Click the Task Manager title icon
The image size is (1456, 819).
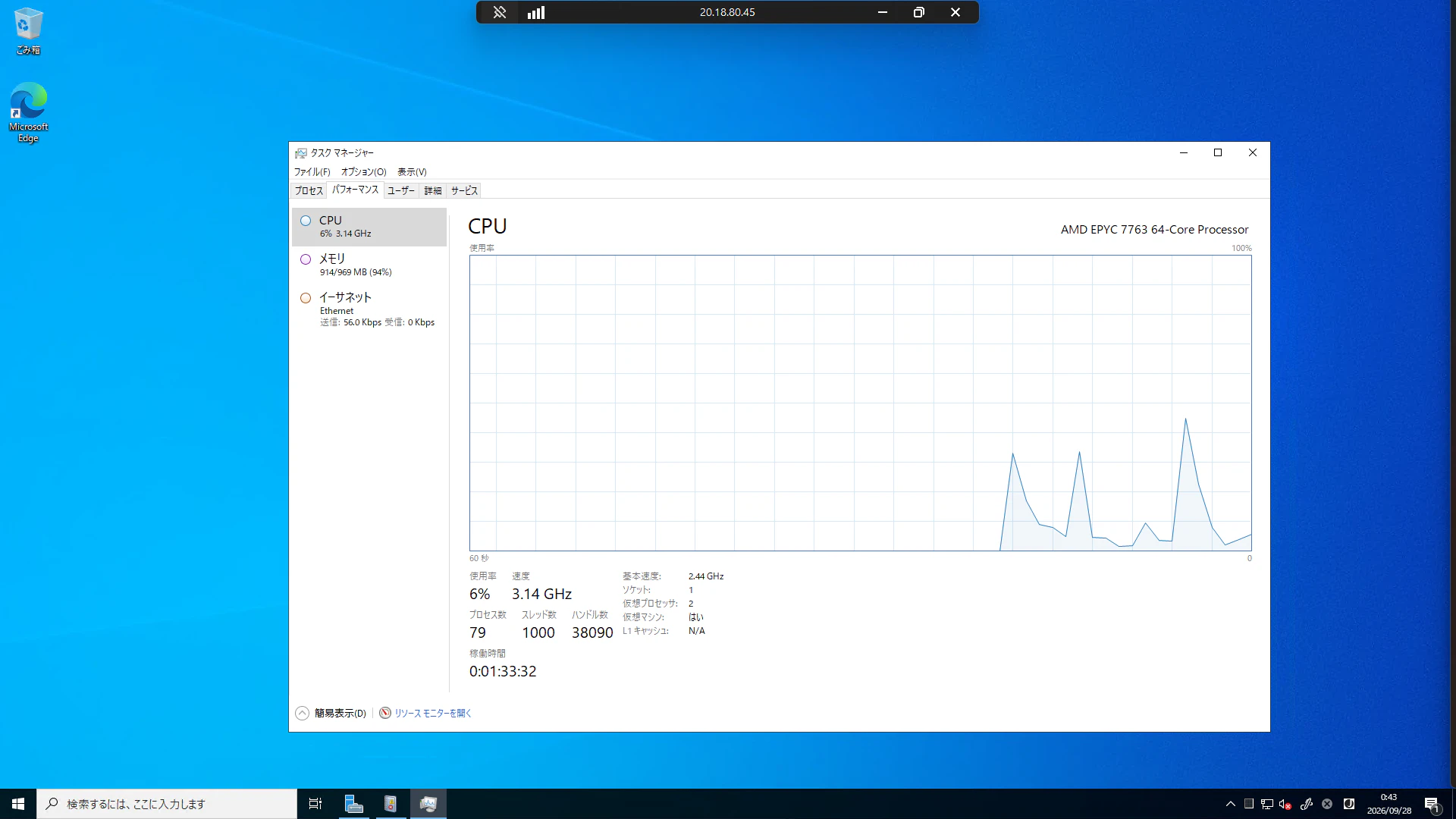(x=301, y=152)
